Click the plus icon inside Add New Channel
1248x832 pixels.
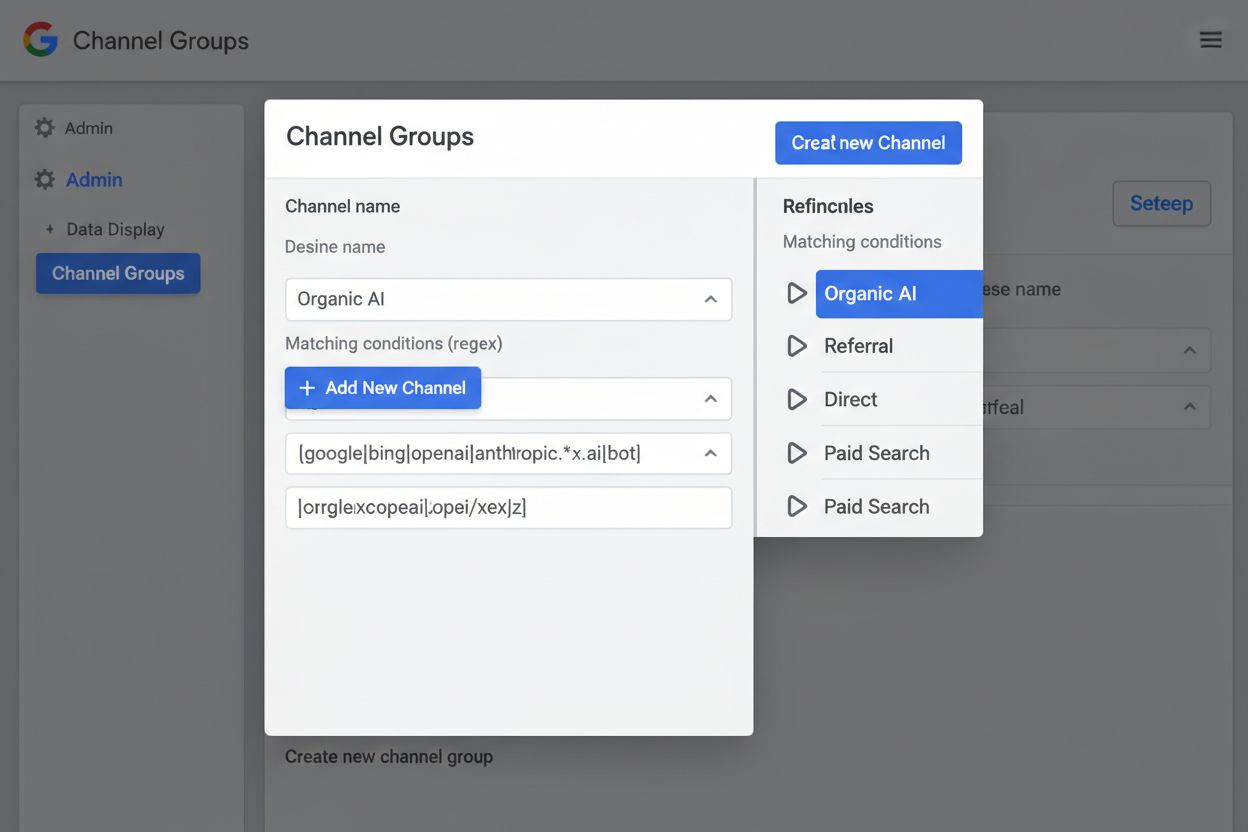pos(307,387)
